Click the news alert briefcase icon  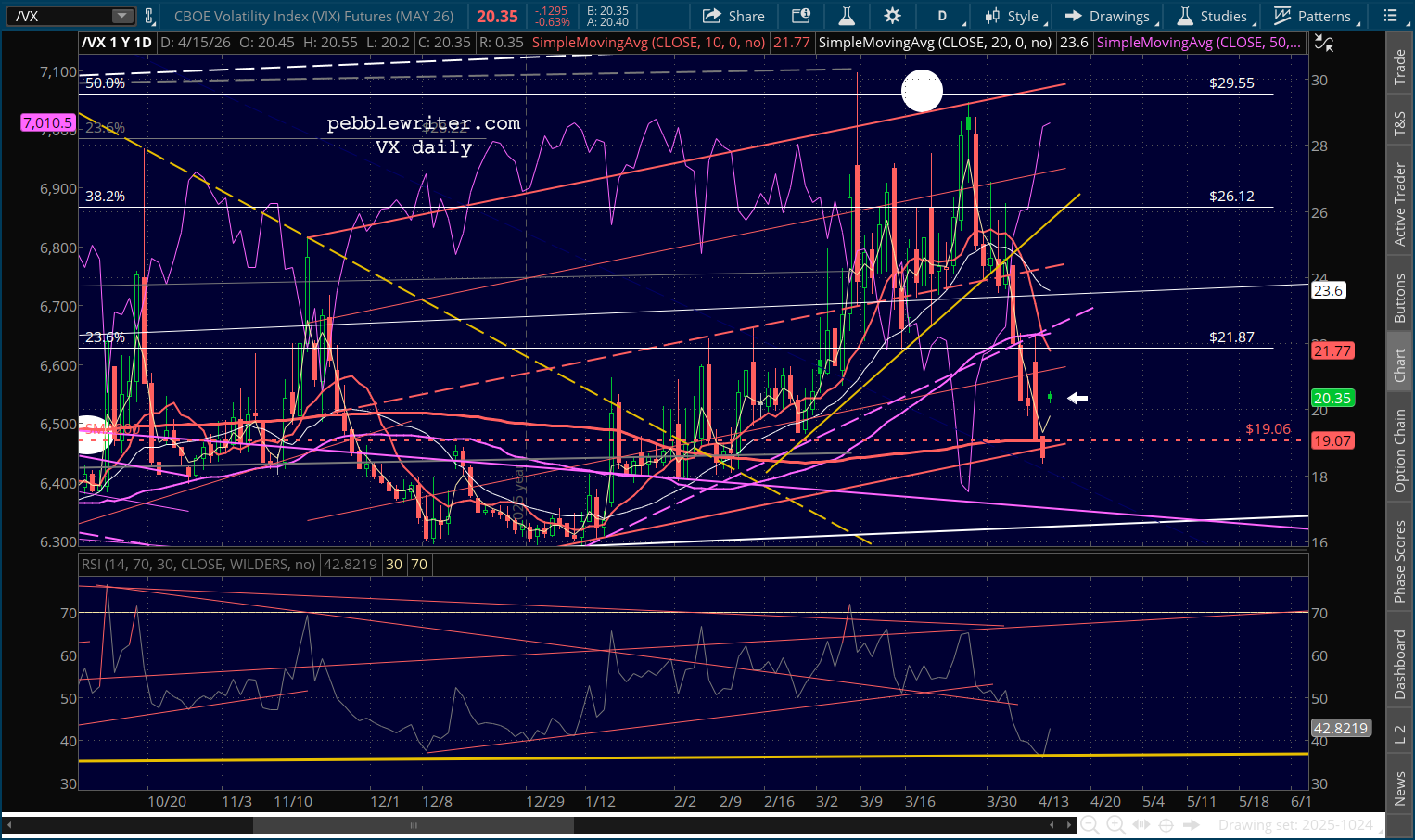point(800,16)
